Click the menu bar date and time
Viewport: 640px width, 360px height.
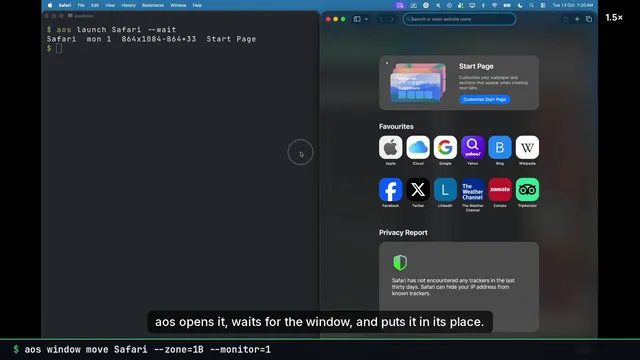click(x=572, y=5)
